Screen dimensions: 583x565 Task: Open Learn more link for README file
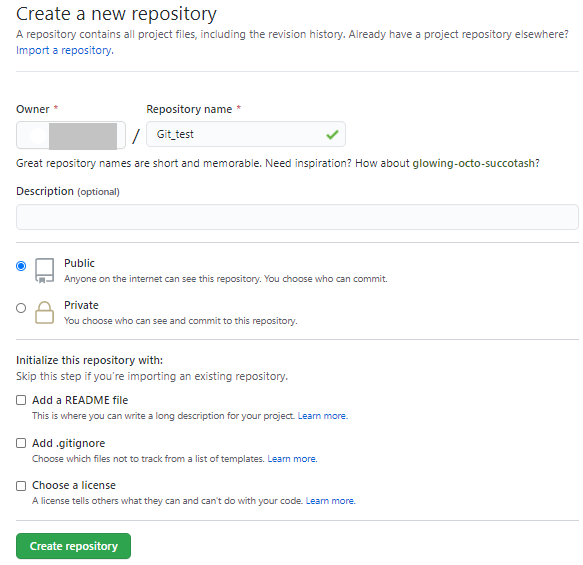[x=322, y=416]
